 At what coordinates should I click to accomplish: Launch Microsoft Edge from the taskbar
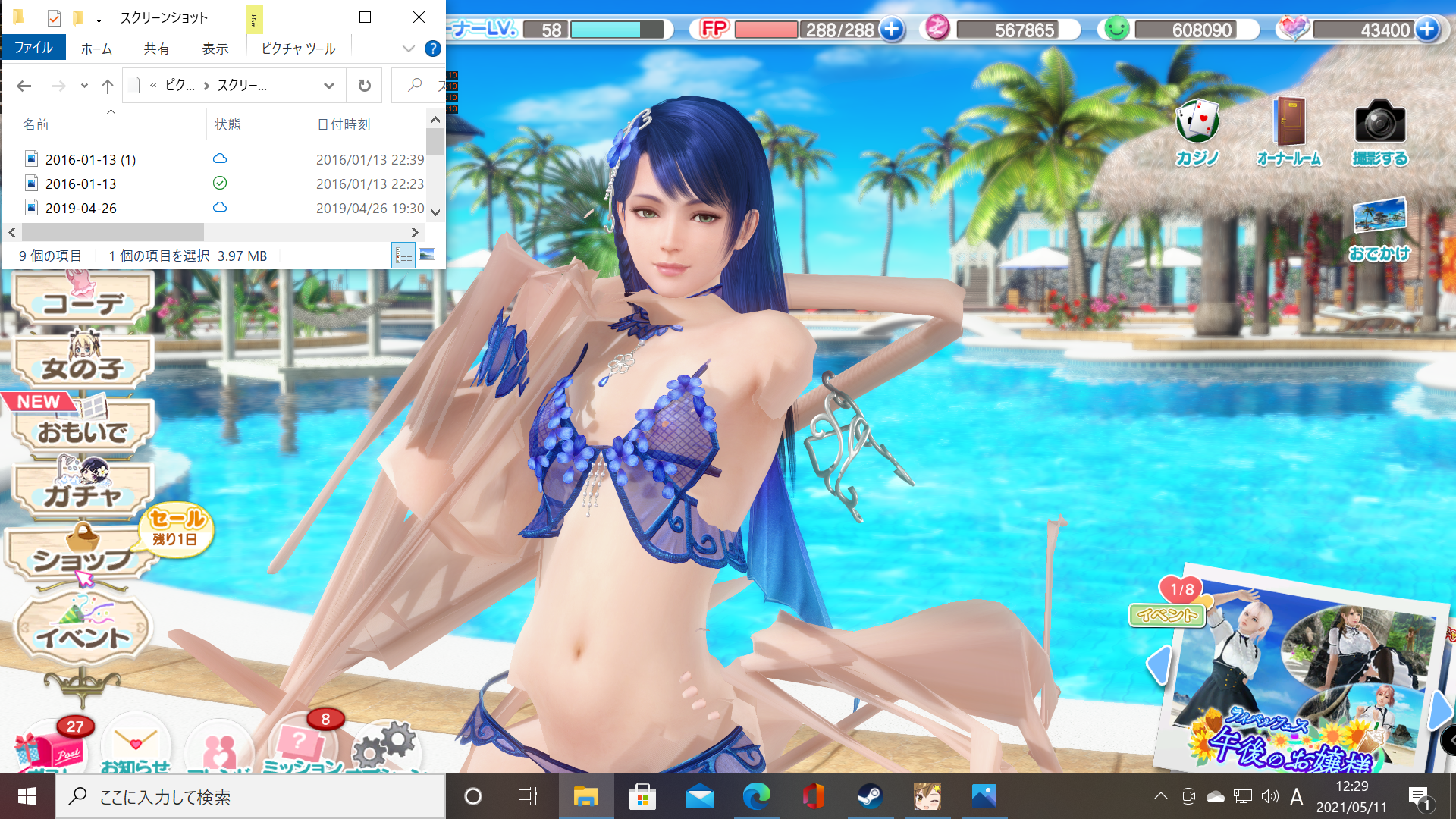coord(756,796)
